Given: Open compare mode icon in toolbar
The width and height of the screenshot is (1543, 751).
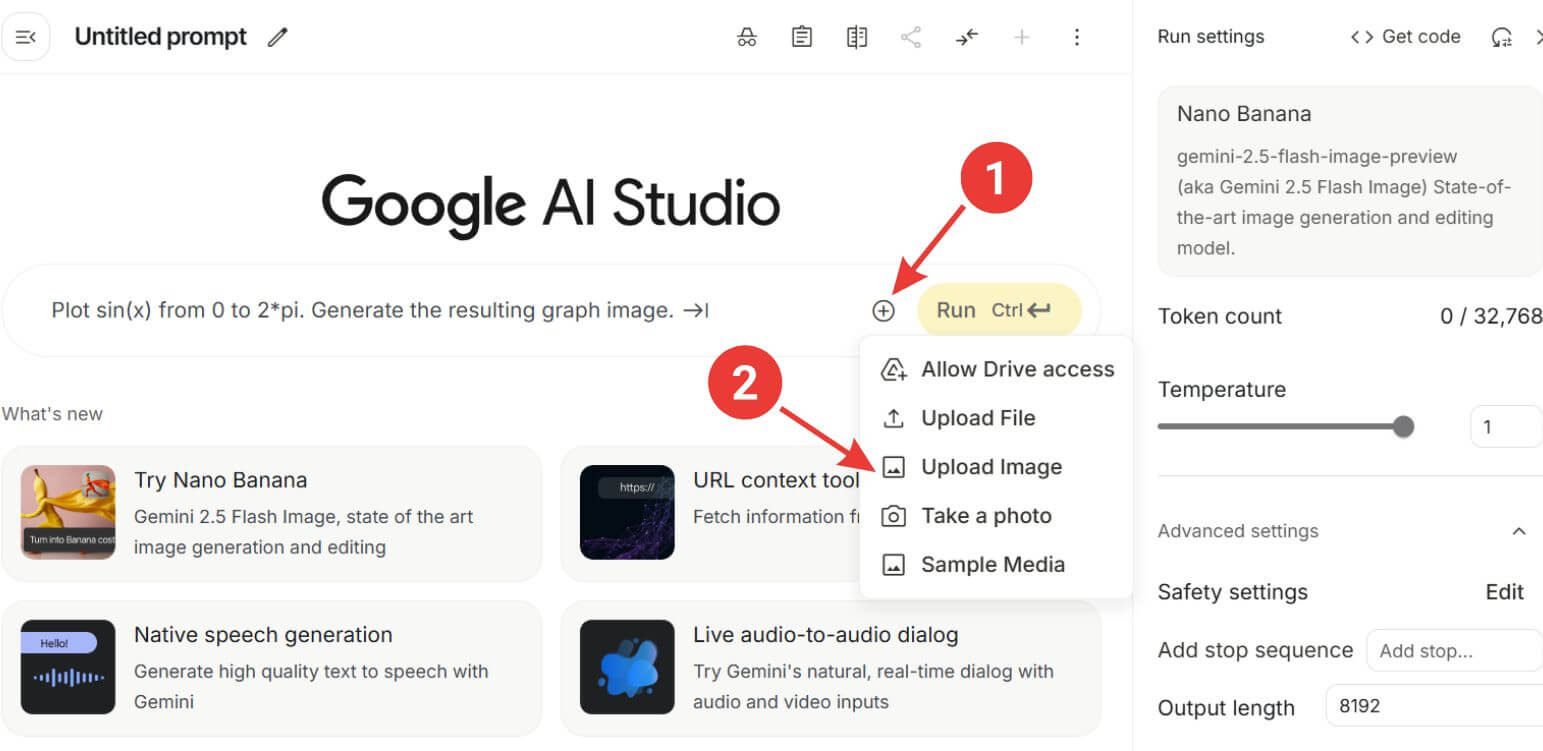Looking at the screenshot, I should (x=856, y=38).
